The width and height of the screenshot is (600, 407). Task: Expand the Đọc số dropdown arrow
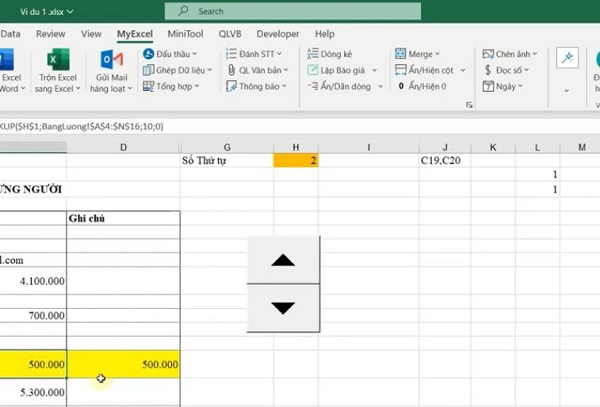526,70
